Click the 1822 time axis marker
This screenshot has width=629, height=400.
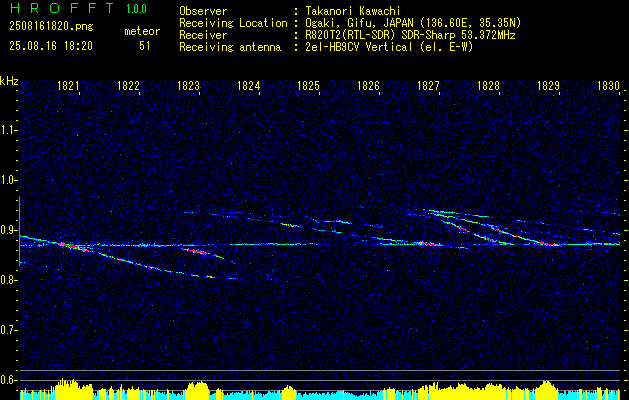pos(128,85)
